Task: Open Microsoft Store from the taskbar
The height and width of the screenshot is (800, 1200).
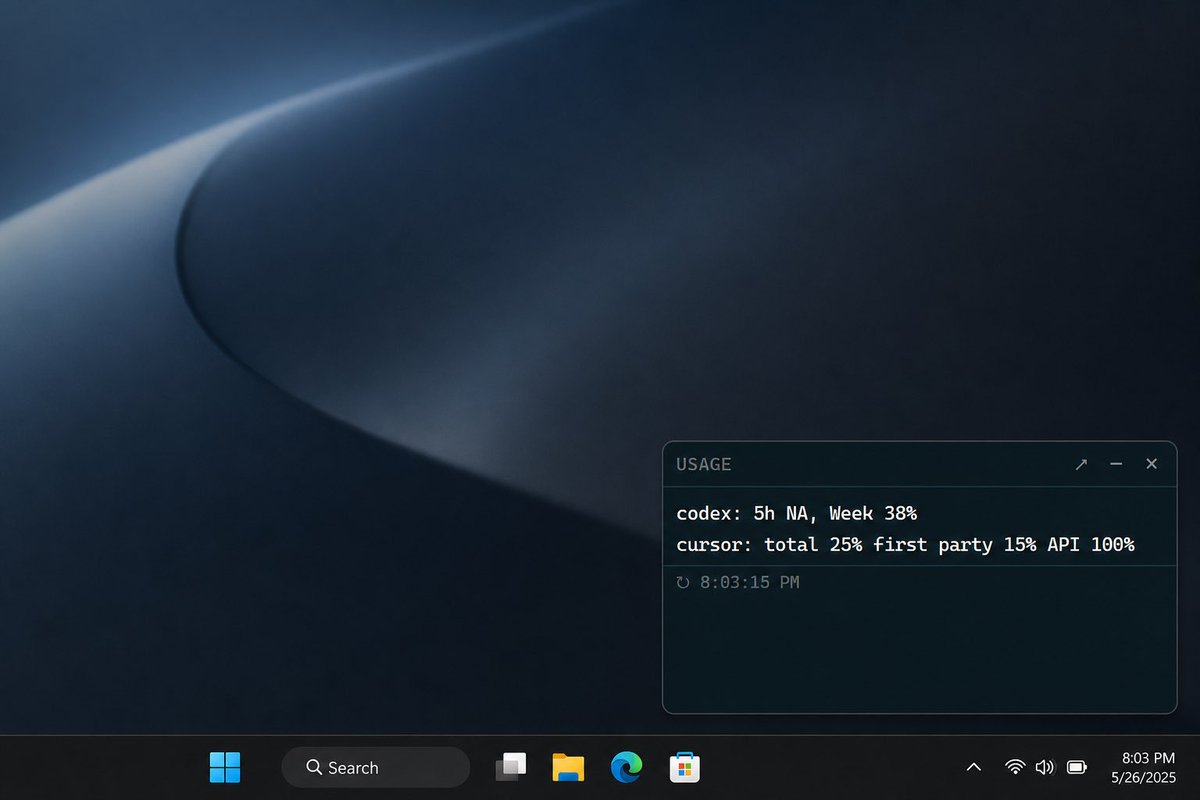Action: (684, 767)
